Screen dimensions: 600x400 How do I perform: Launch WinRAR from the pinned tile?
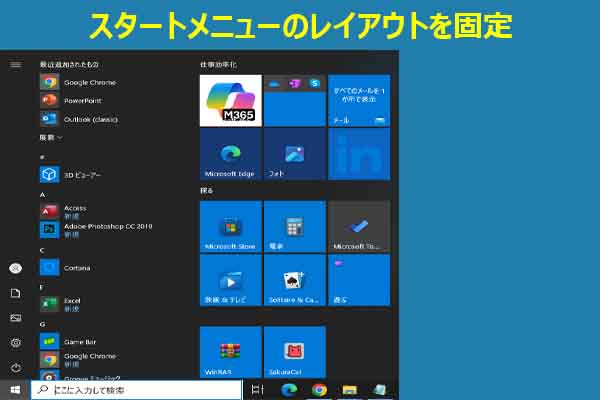[x=230, y=351]
